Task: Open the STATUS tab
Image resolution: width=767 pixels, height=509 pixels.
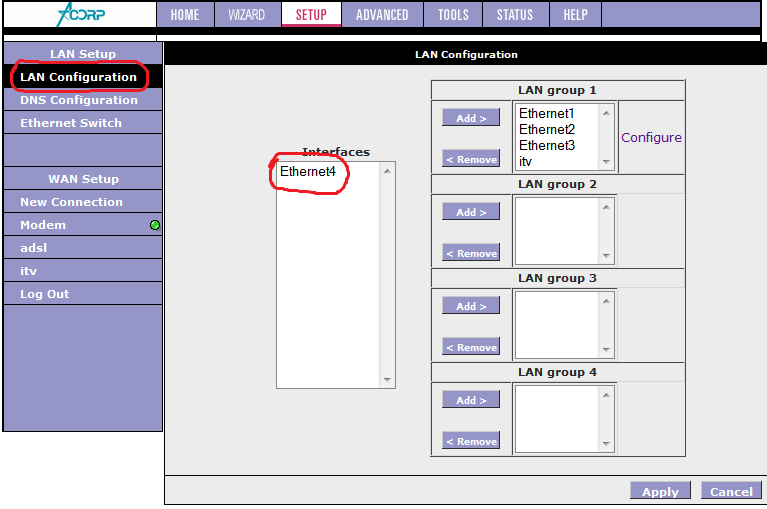Action: coord(515,15)
